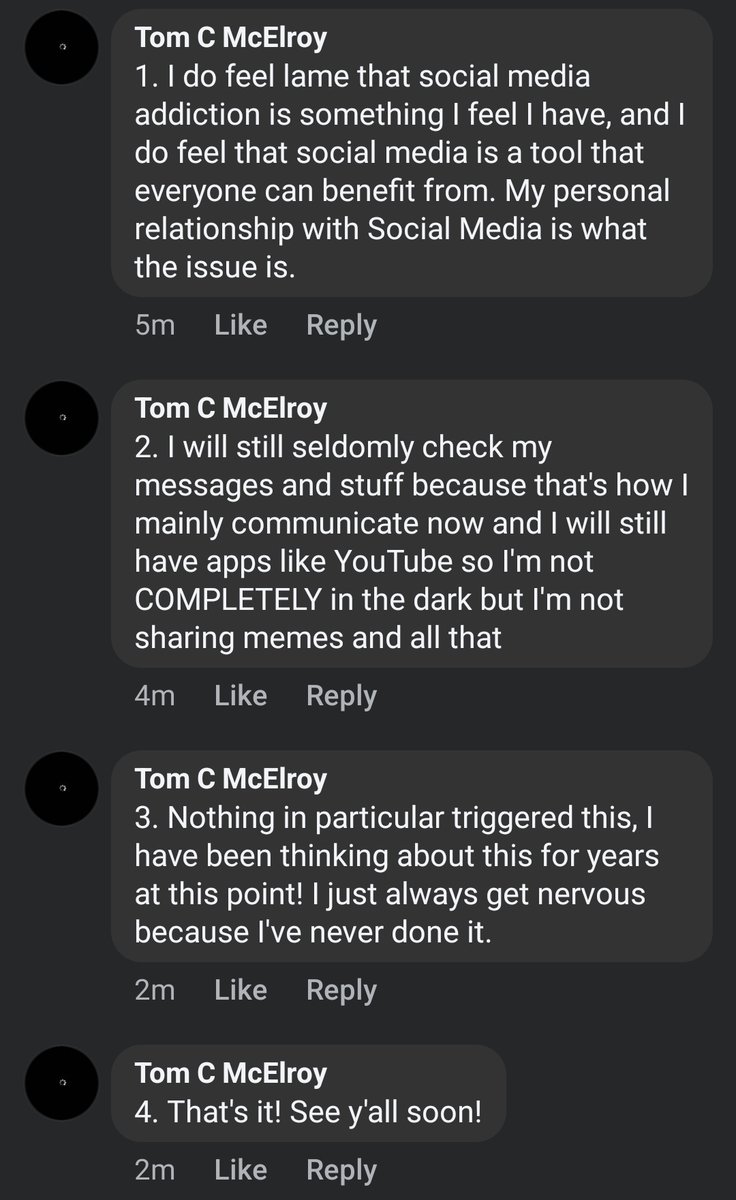The height and width of the screenshot is (1200, 736).
Task: Open Tom C McElroy's name on comment 1
Action: click(x=231, y=38)
